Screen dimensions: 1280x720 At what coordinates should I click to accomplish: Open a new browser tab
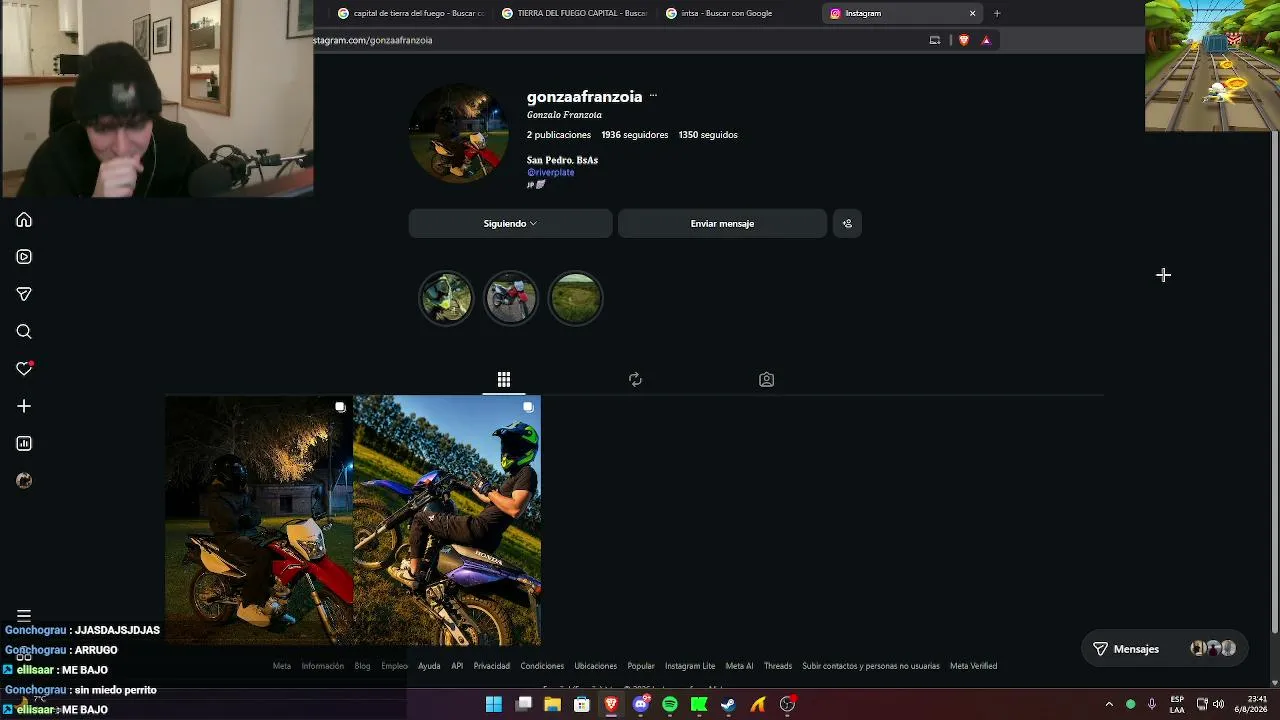click(x=997, y=14)
